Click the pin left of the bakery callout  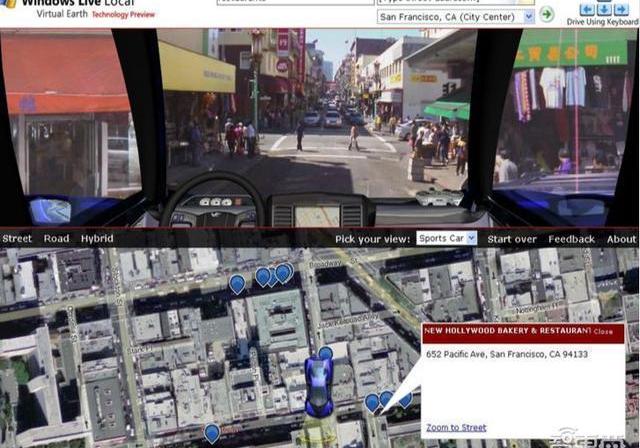coord(372,402)
